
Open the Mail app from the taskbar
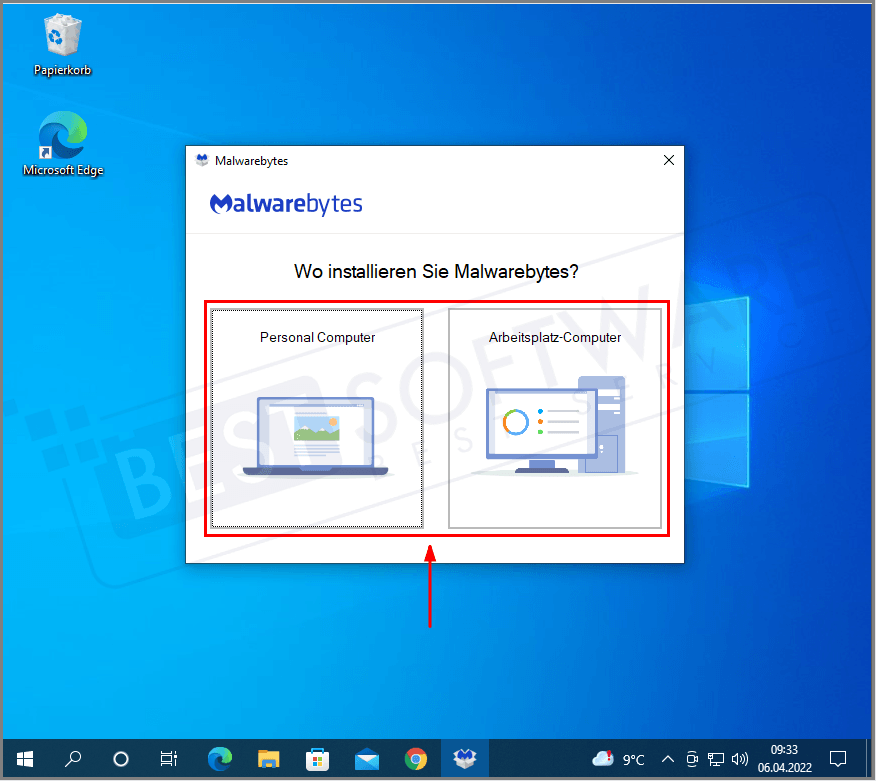click(366, 759)
